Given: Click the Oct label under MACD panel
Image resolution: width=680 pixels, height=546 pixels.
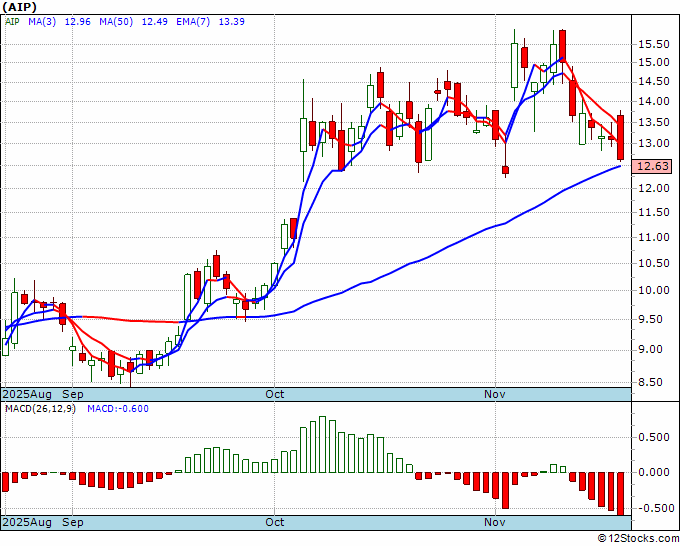Looking at the screenshot, I should 275,522.
